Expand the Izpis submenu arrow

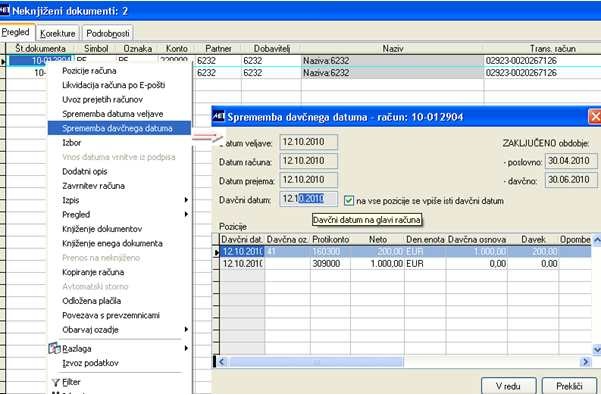(186, 200)
